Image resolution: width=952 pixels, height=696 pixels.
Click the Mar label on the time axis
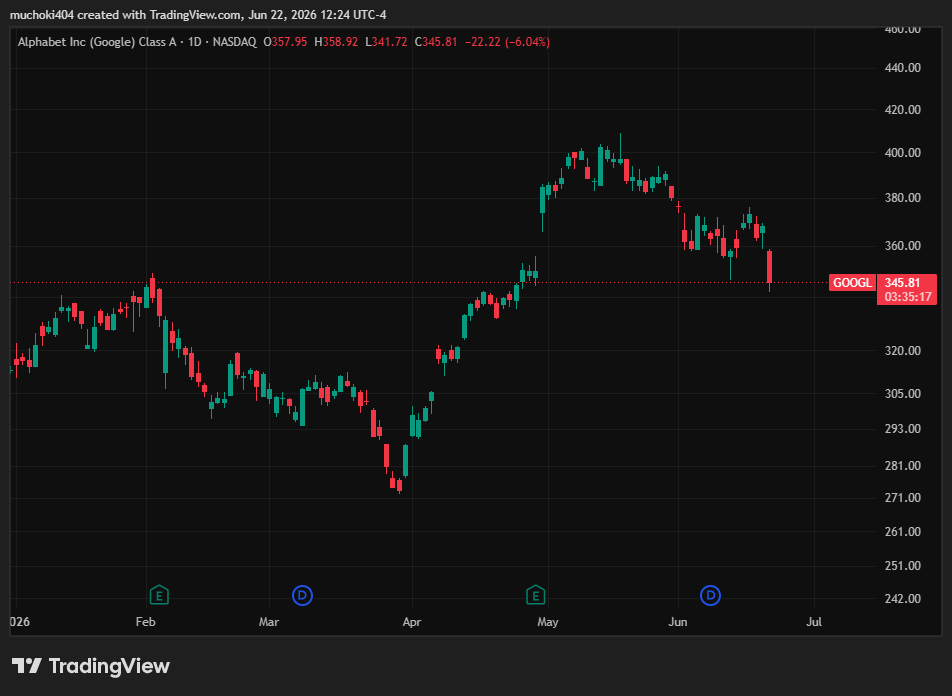pyautogui.click(x=269, y=621)
